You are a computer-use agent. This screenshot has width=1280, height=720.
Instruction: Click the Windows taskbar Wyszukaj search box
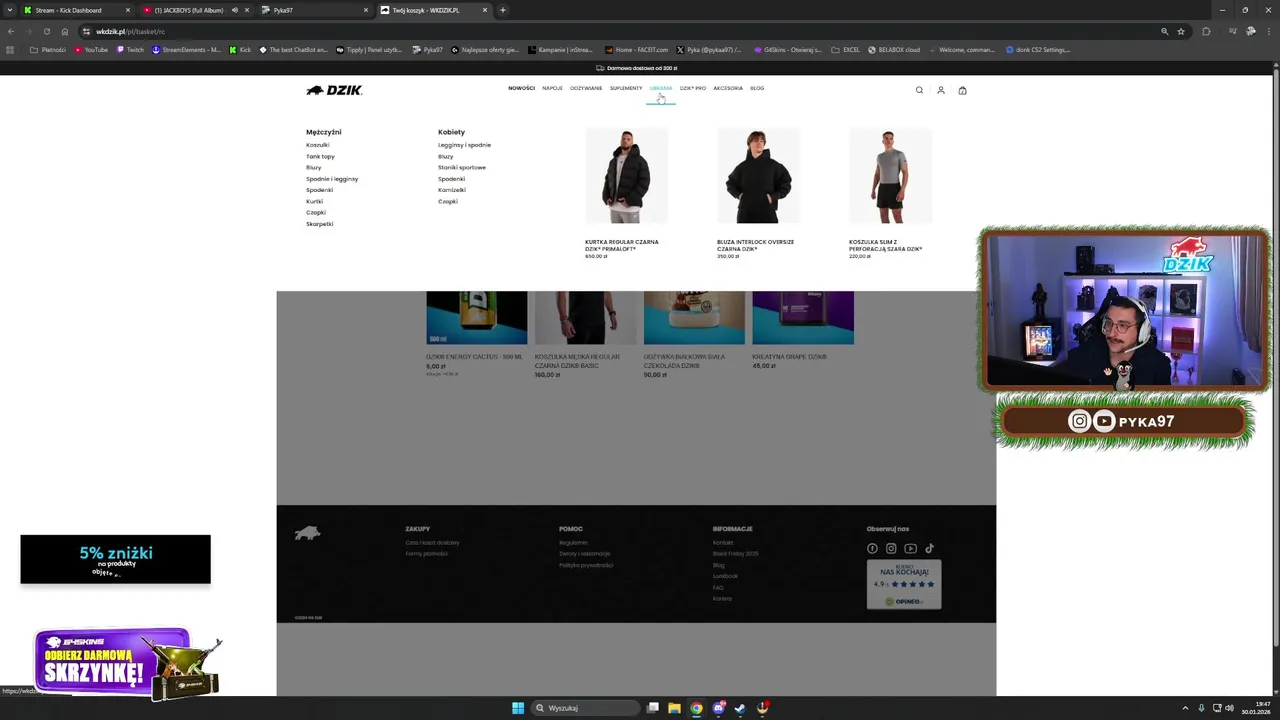coord(585,708)
